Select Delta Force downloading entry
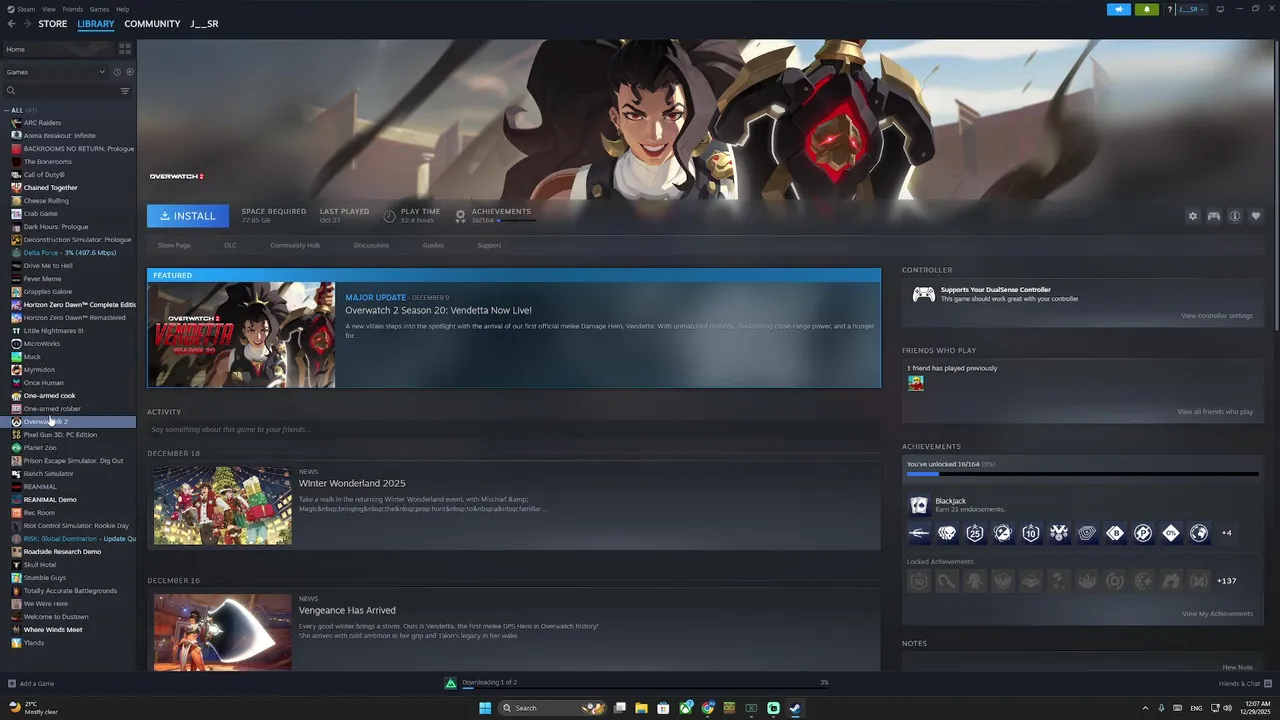The width and height of the screenshot is (1280, 720). (68, 253)
